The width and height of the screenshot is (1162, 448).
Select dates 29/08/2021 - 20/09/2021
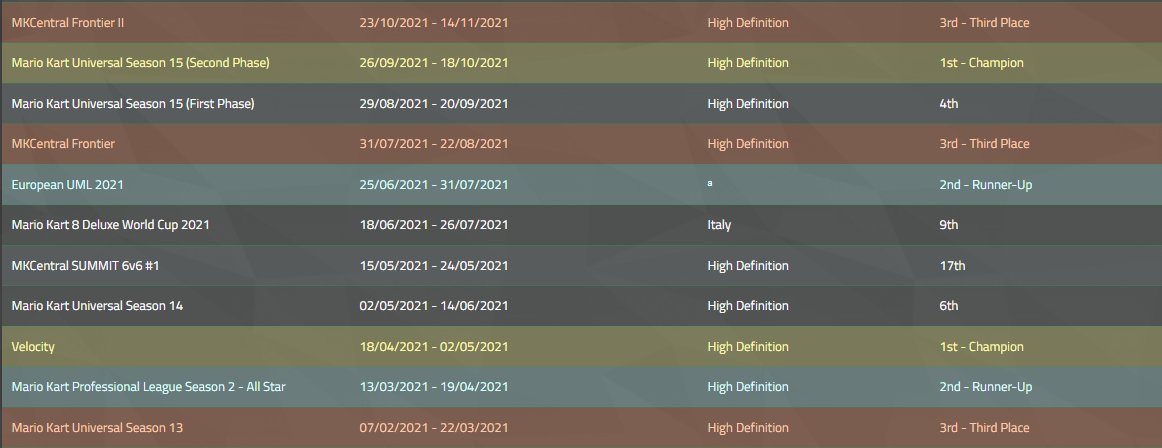pyautogui.click(x=434, y=104)
